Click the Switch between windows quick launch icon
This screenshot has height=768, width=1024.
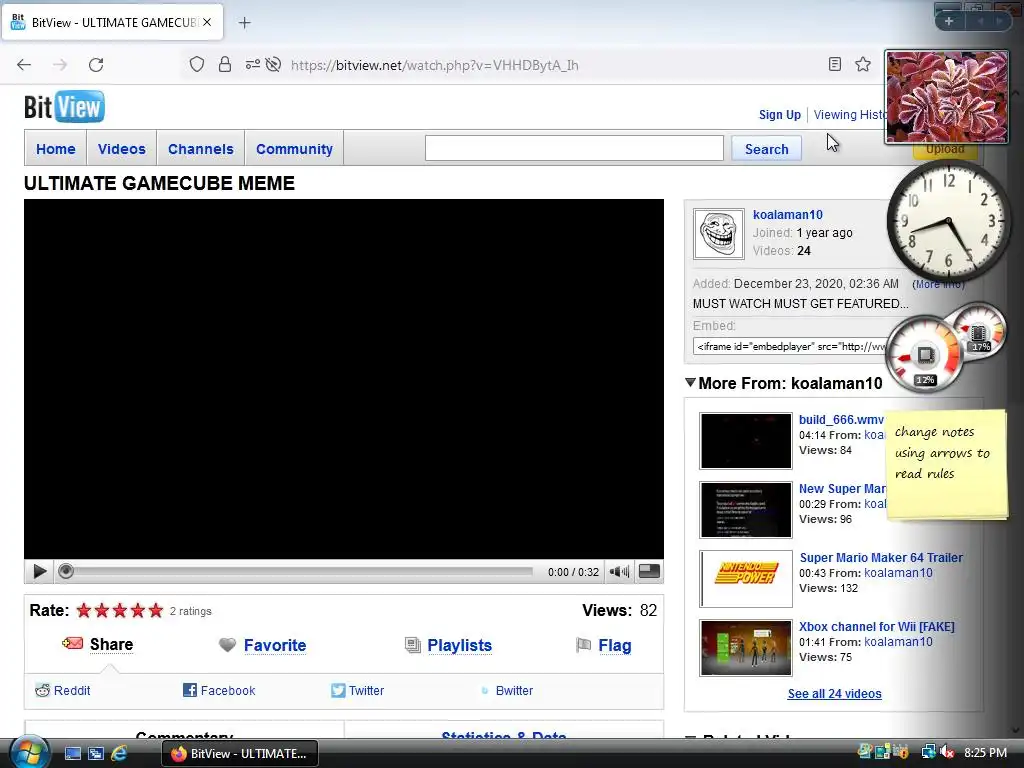click(95, 753)
